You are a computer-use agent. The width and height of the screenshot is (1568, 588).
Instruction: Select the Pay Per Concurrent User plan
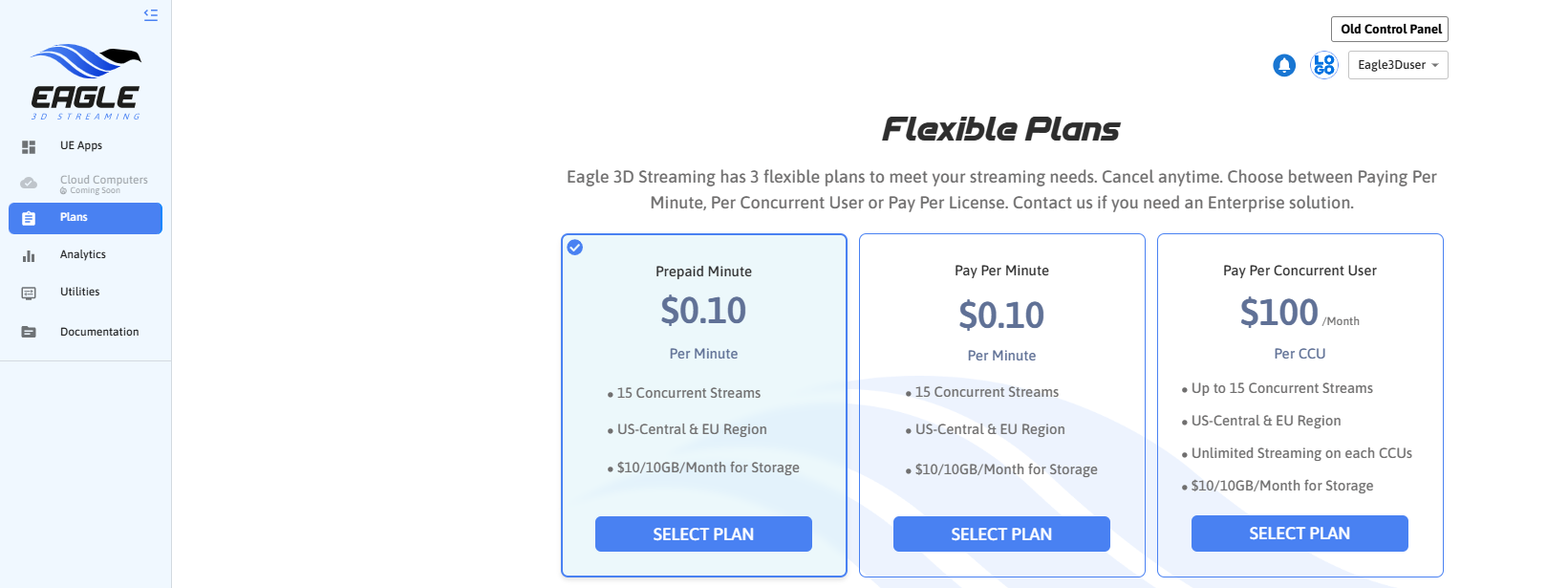click(x=1300, y=534)
